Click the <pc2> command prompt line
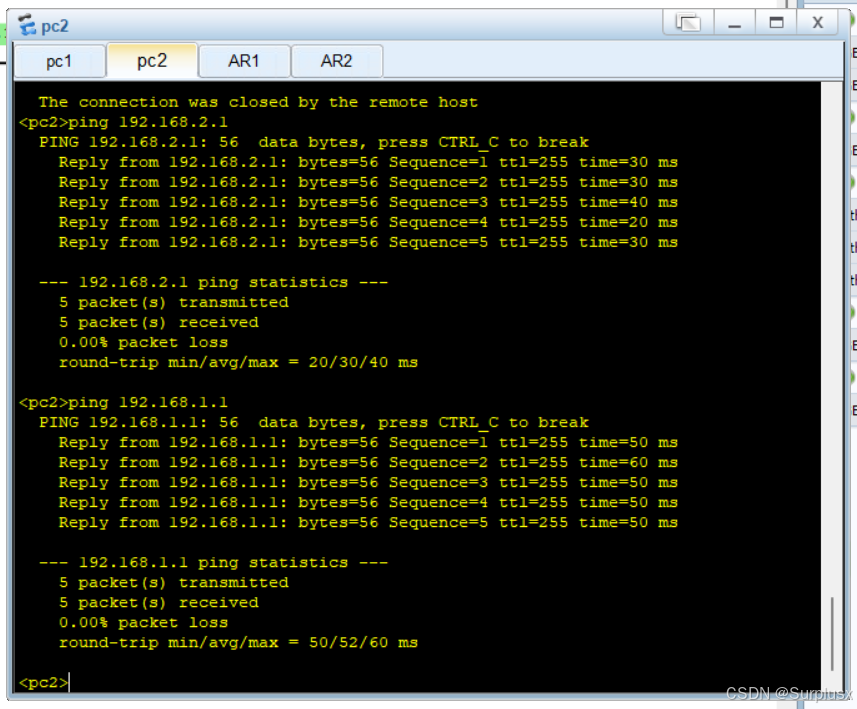857x709 pixels. tap(44, 683)
